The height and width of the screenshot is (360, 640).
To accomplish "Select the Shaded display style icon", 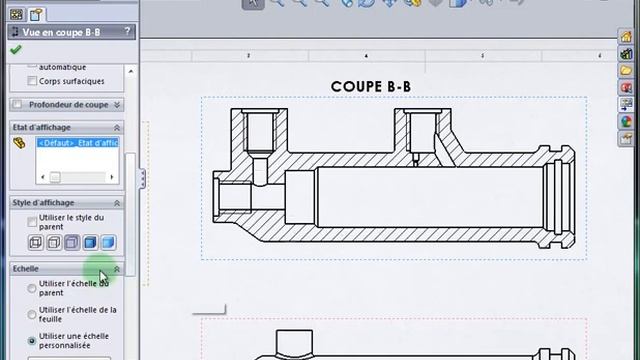I will click(108, 242).
